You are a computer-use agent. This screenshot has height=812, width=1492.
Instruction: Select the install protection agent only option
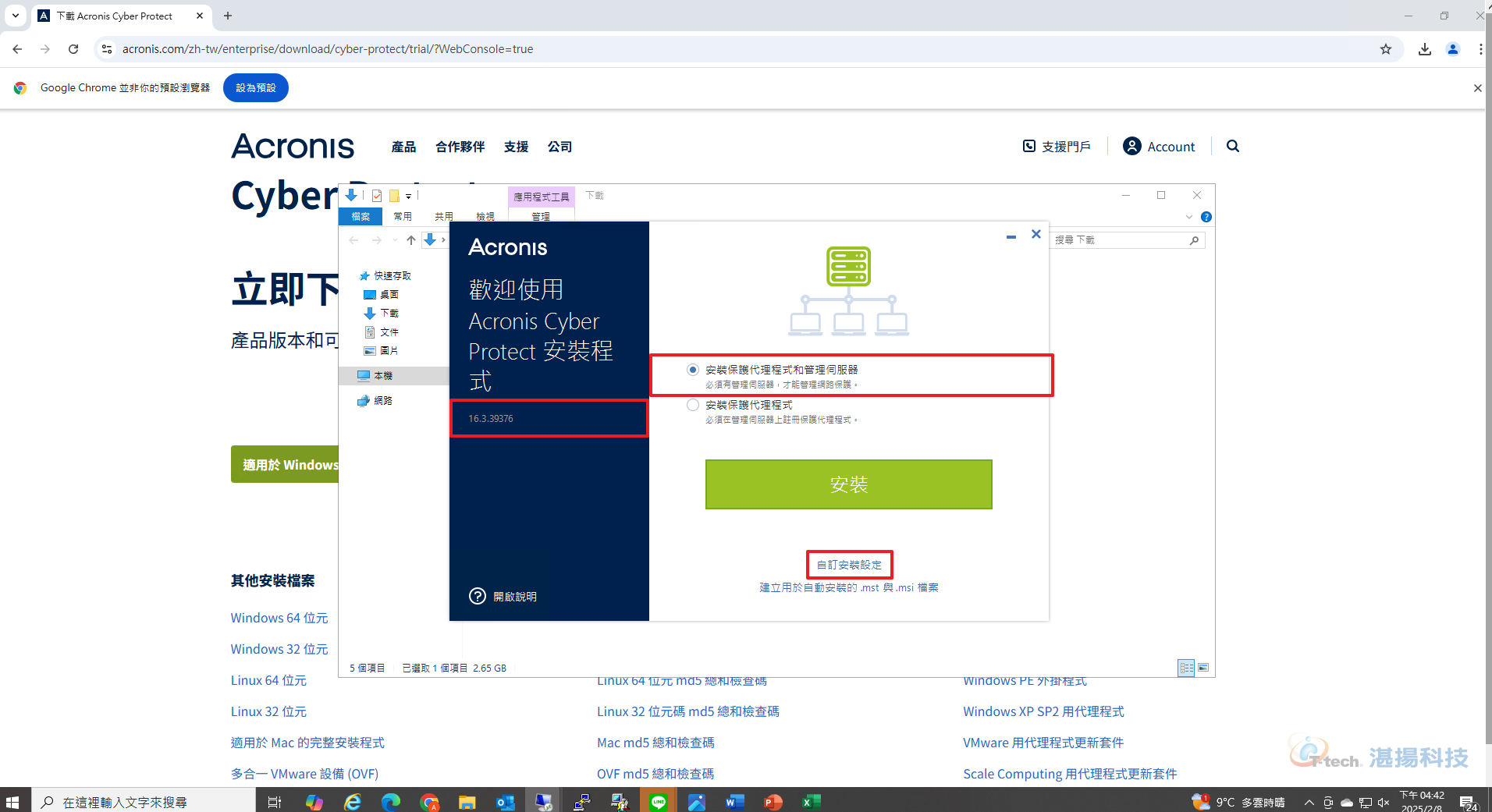(x=693, y=405)
